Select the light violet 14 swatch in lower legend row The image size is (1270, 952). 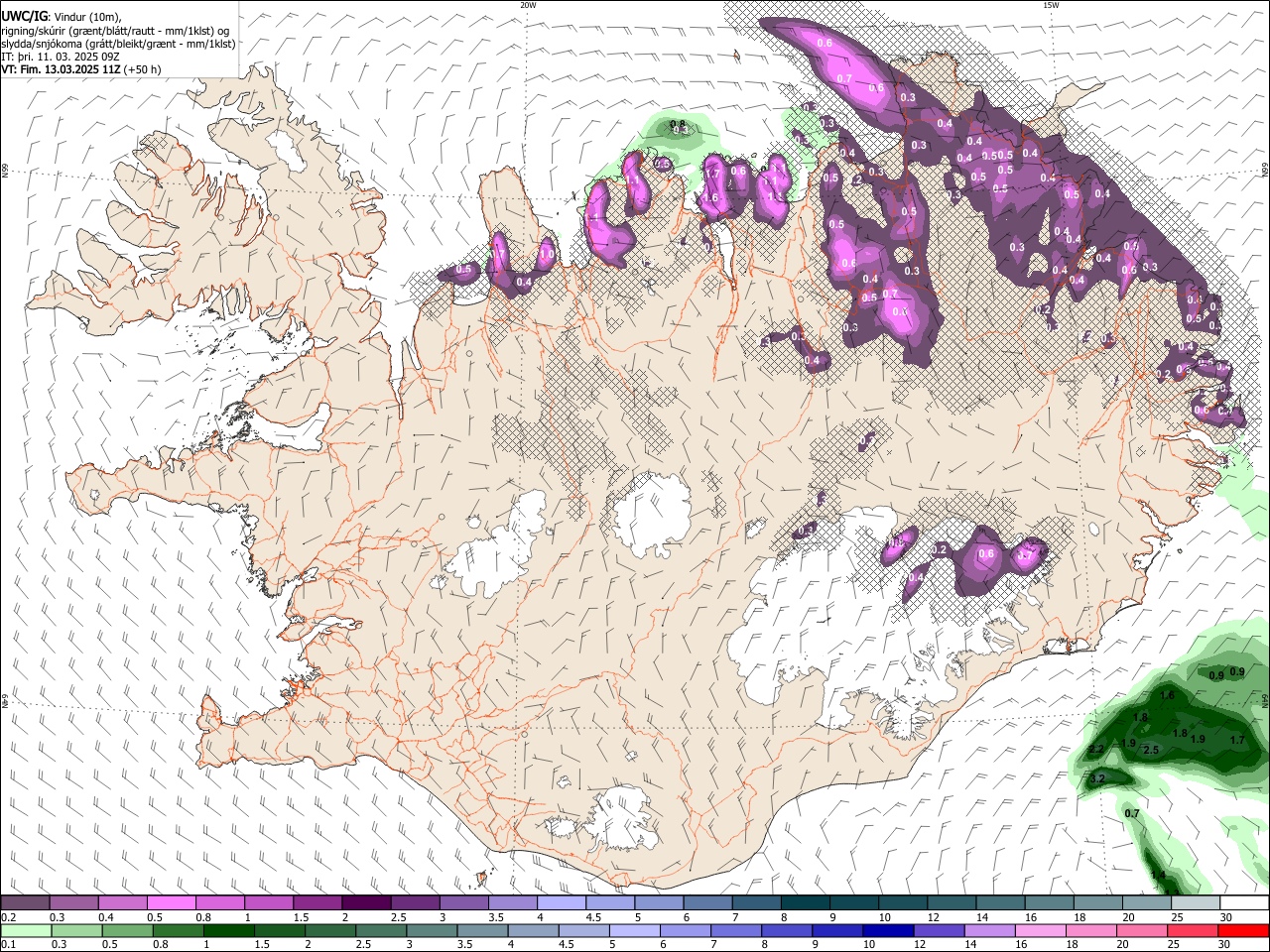[990, 930]
